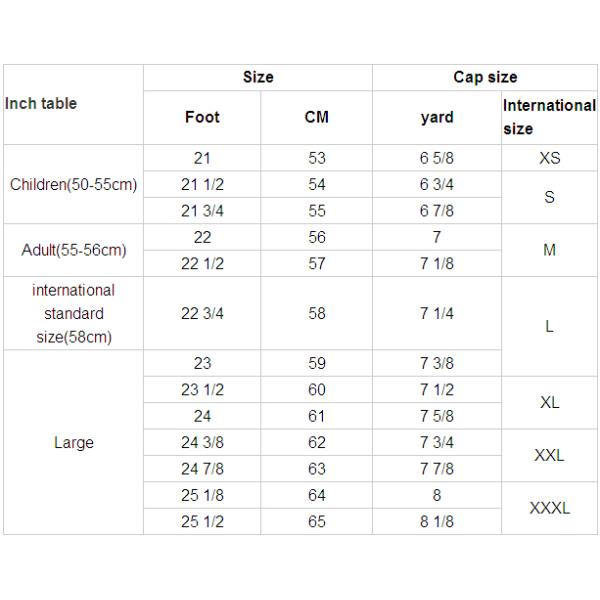Select the XXL size cell
The height and width of the screenshot is (600, 600).
(x=549, y=455)
